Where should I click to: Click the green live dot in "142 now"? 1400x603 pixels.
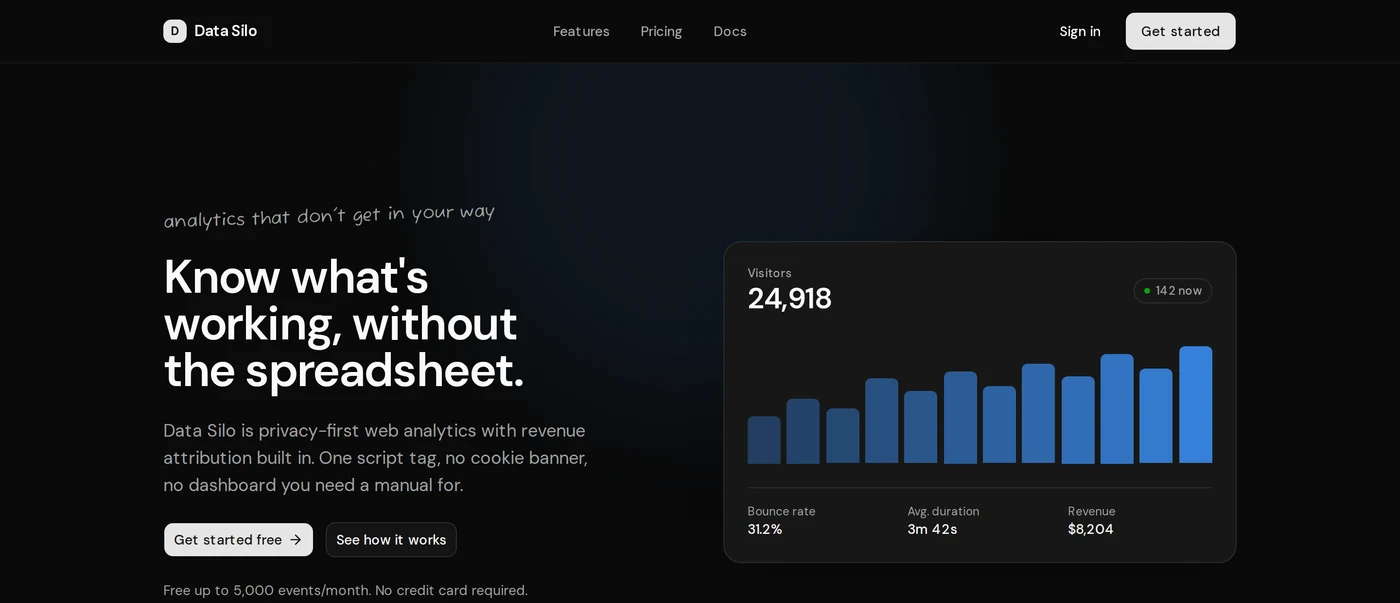click(x=1147, y=291)
